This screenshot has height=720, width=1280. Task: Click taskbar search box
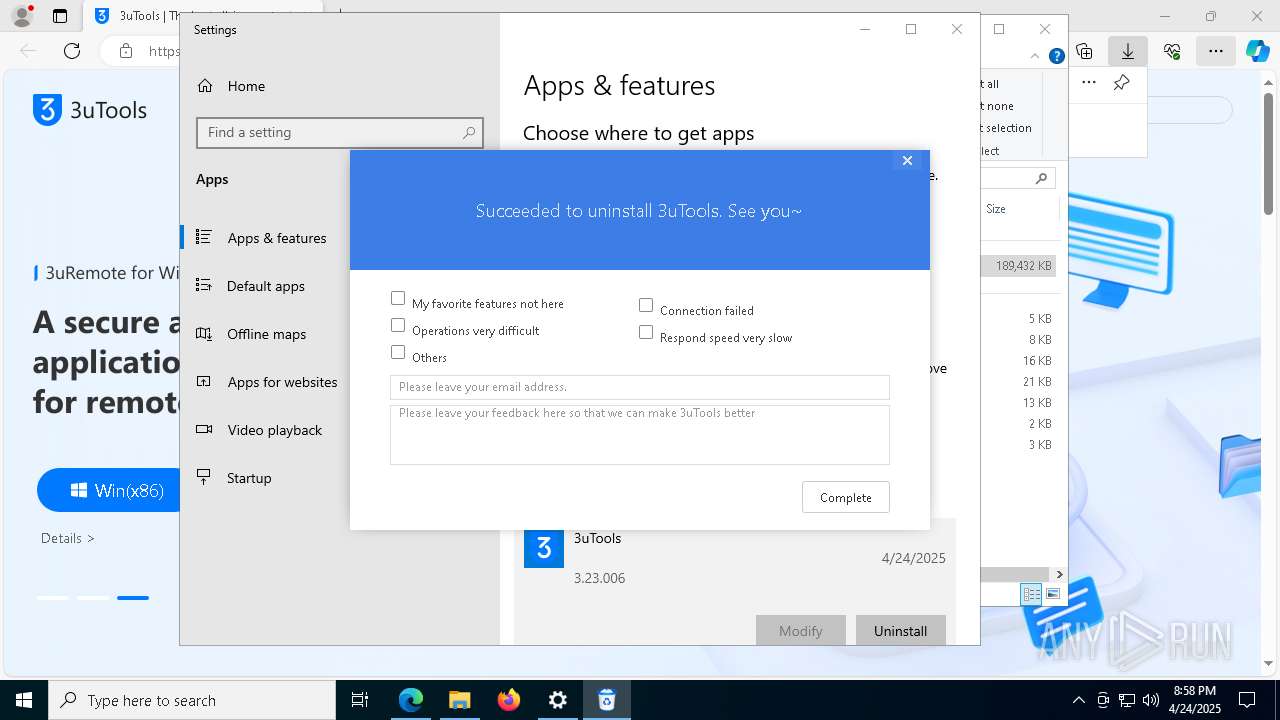192,700
